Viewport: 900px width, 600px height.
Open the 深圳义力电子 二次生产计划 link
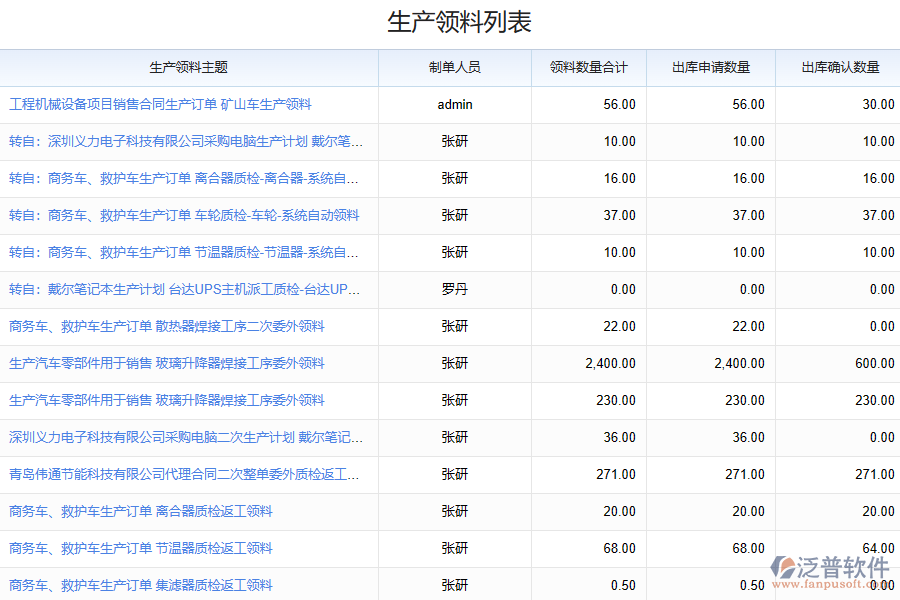click(185, 437)
